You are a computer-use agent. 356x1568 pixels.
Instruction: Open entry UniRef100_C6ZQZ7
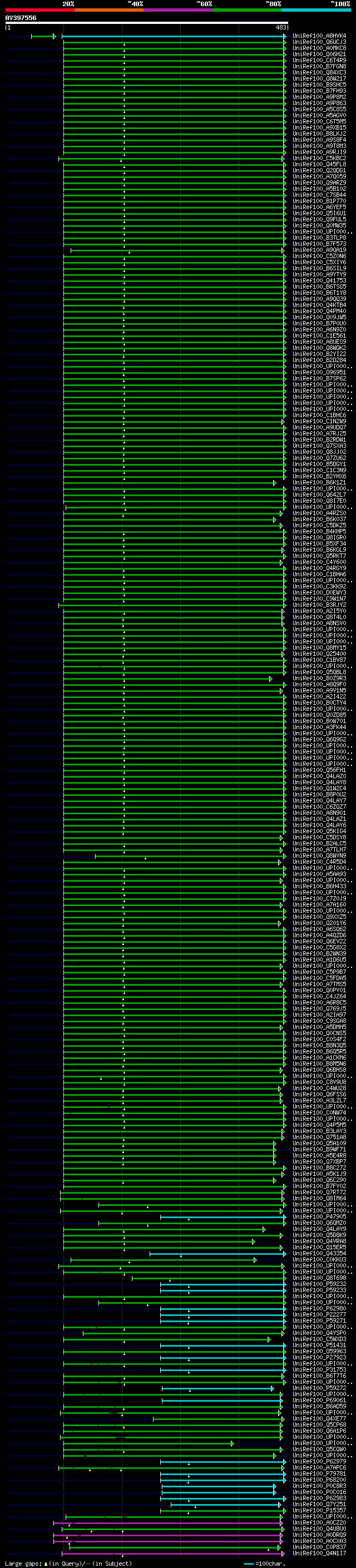[x=319, y=807]
